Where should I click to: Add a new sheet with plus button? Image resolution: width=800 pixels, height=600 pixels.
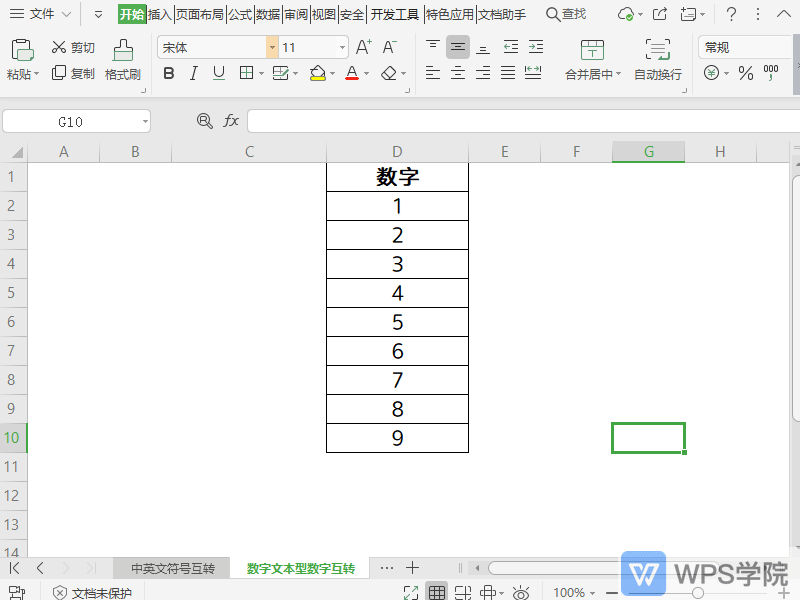412,567
